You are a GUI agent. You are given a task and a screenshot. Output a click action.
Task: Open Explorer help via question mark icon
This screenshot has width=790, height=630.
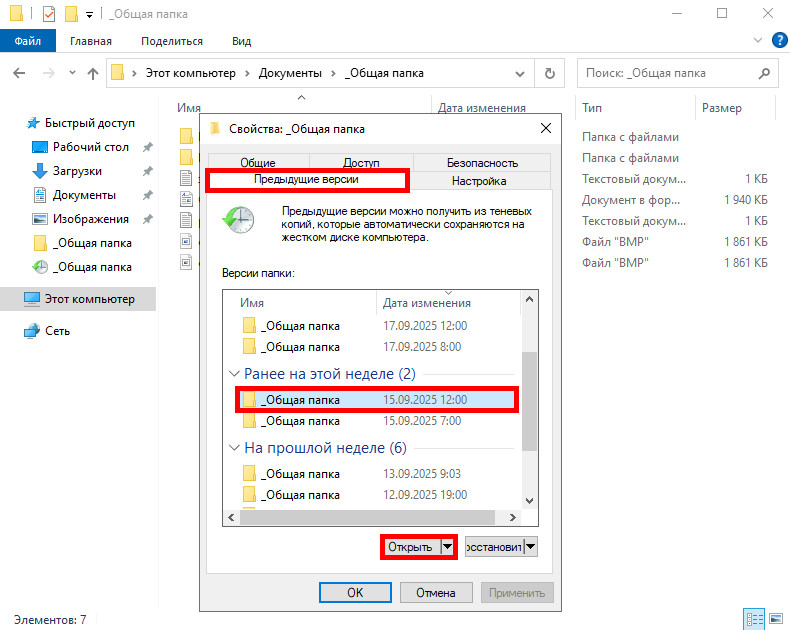[779, 41]
